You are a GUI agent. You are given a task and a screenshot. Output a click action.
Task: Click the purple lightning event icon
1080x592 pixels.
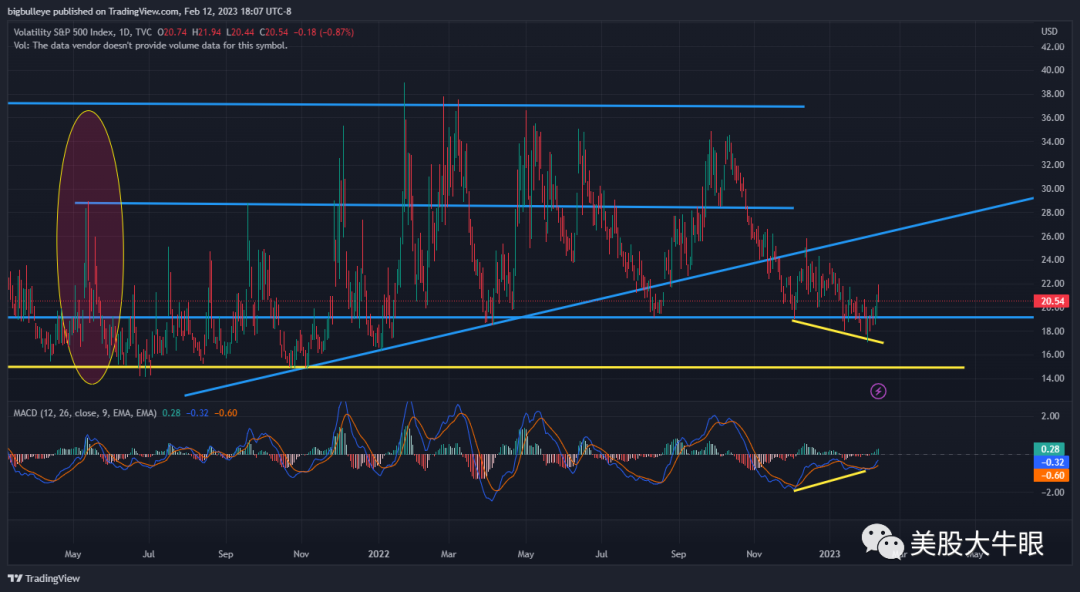pos(878,391)
